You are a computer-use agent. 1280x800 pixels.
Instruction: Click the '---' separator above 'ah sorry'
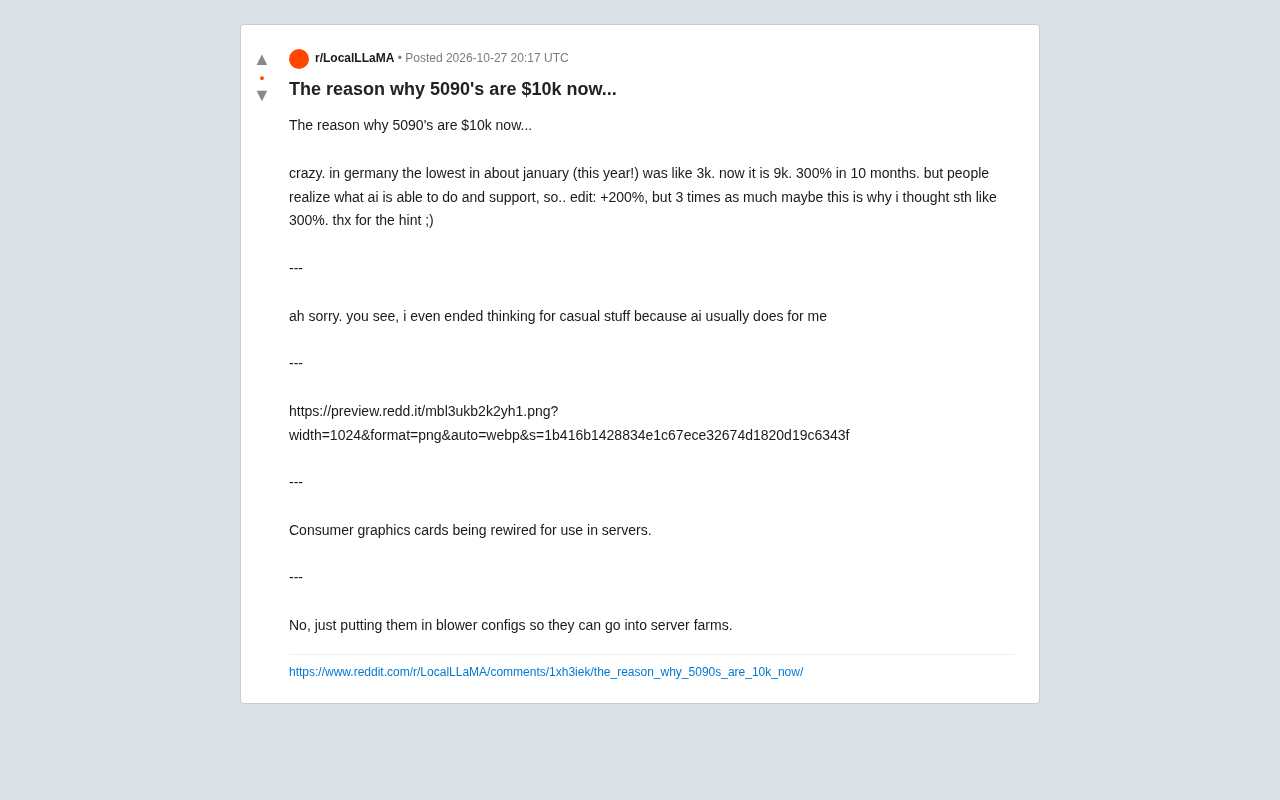coord(296,268)
